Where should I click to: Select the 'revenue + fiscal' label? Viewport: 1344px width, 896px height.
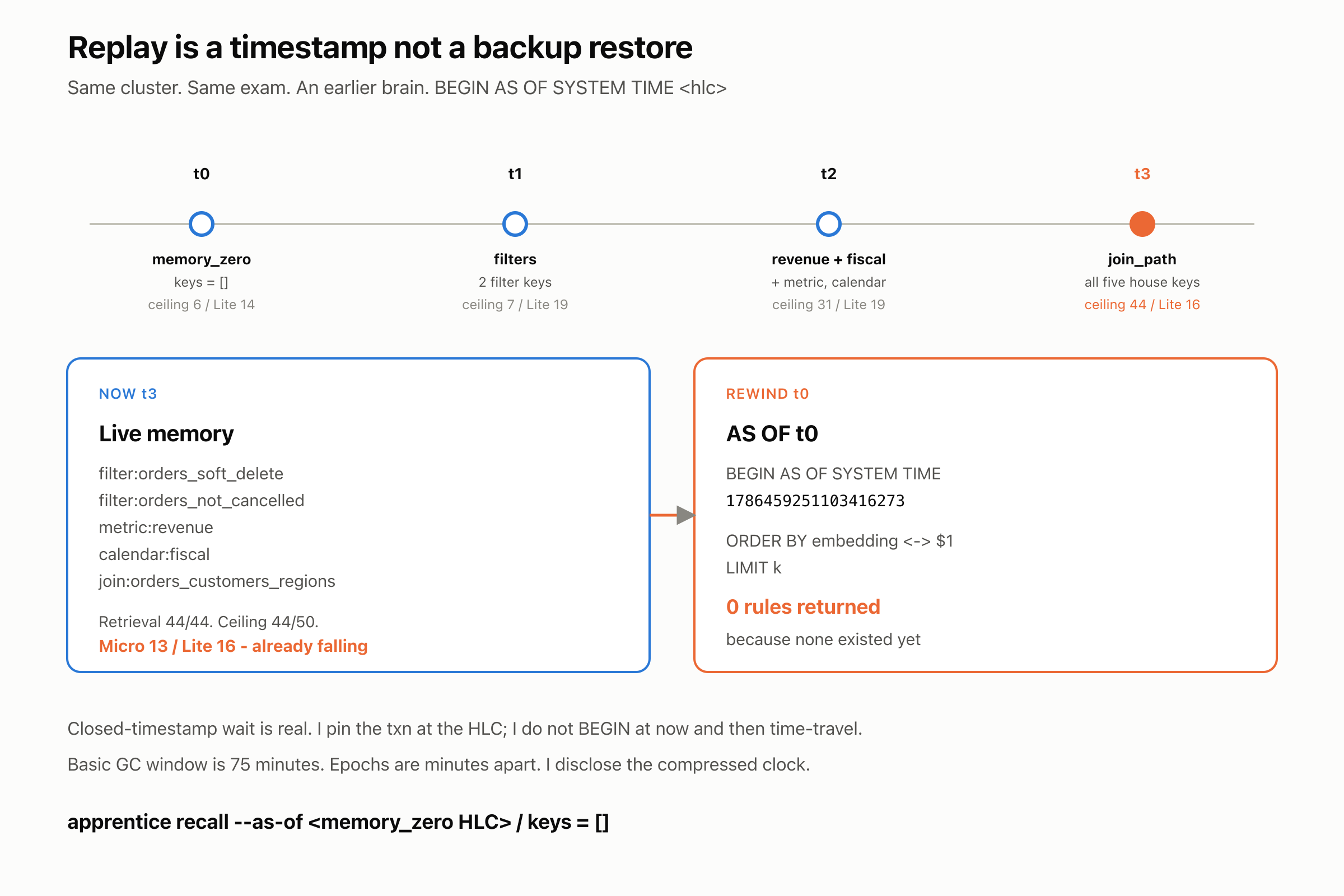coord(829,259)
